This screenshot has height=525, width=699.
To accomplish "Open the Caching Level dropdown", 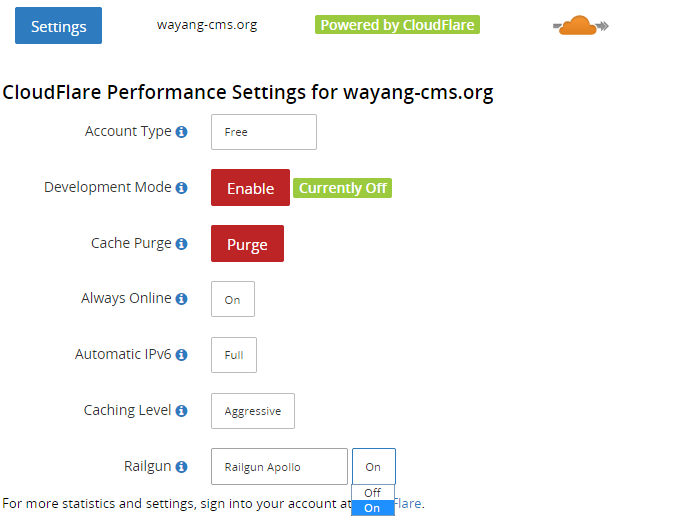I will [x=253, y=411].
